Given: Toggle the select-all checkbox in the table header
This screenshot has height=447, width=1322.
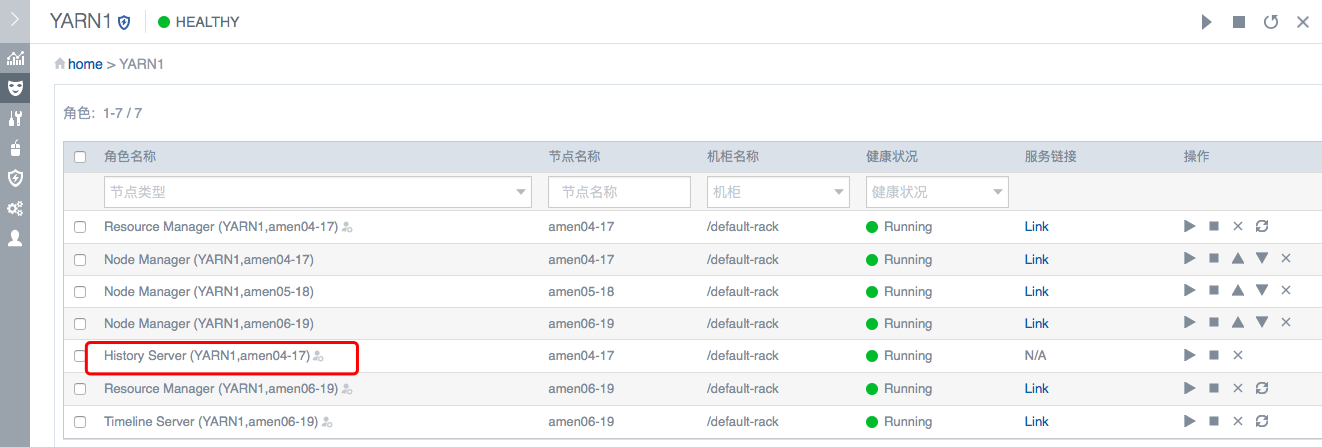Looking at the screenshot, I should [80, 157].
